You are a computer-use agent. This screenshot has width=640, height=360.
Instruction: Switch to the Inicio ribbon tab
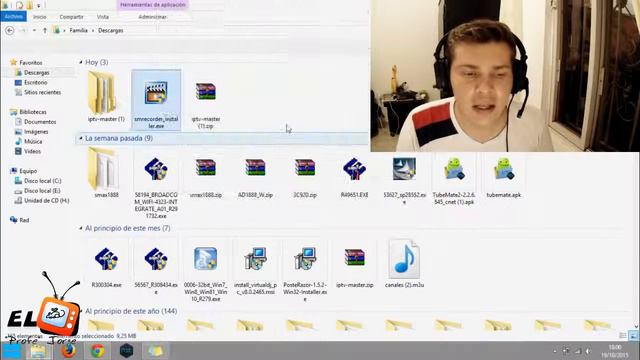pyautogui.click(x=40, y=17)
